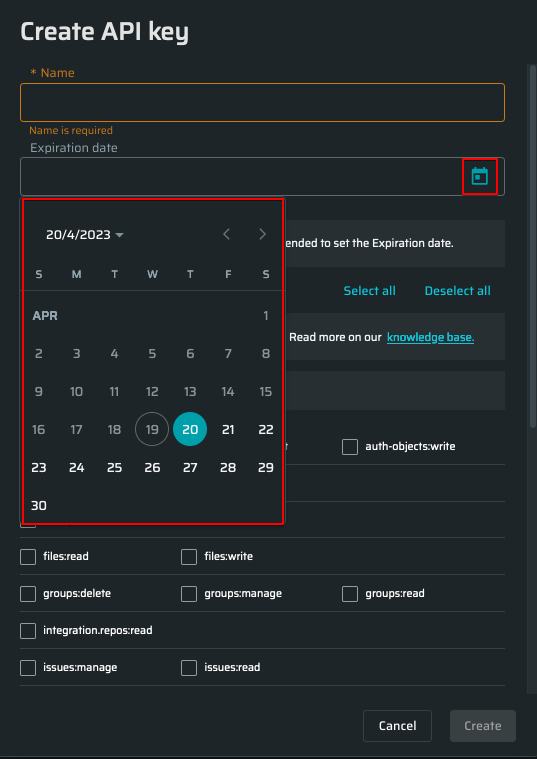Check the groups:delete permission
Screen dimensions: 537x759
coord(28,593)
